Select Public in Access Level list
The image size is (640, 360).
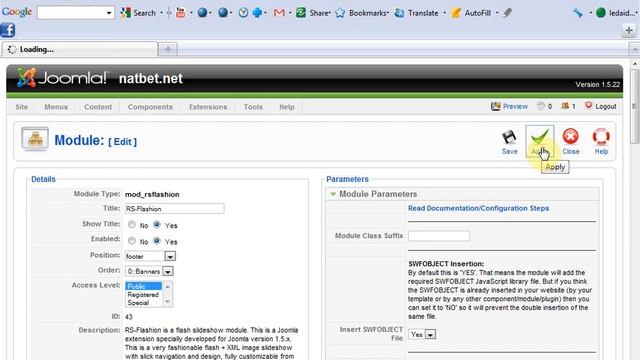(143, 286)
